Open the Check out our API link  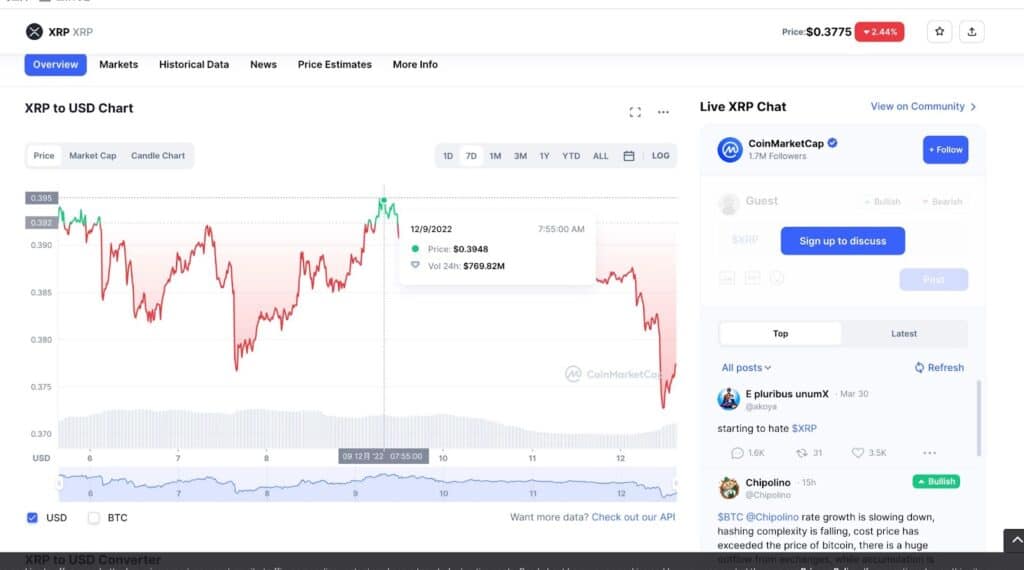coord(633,517)
